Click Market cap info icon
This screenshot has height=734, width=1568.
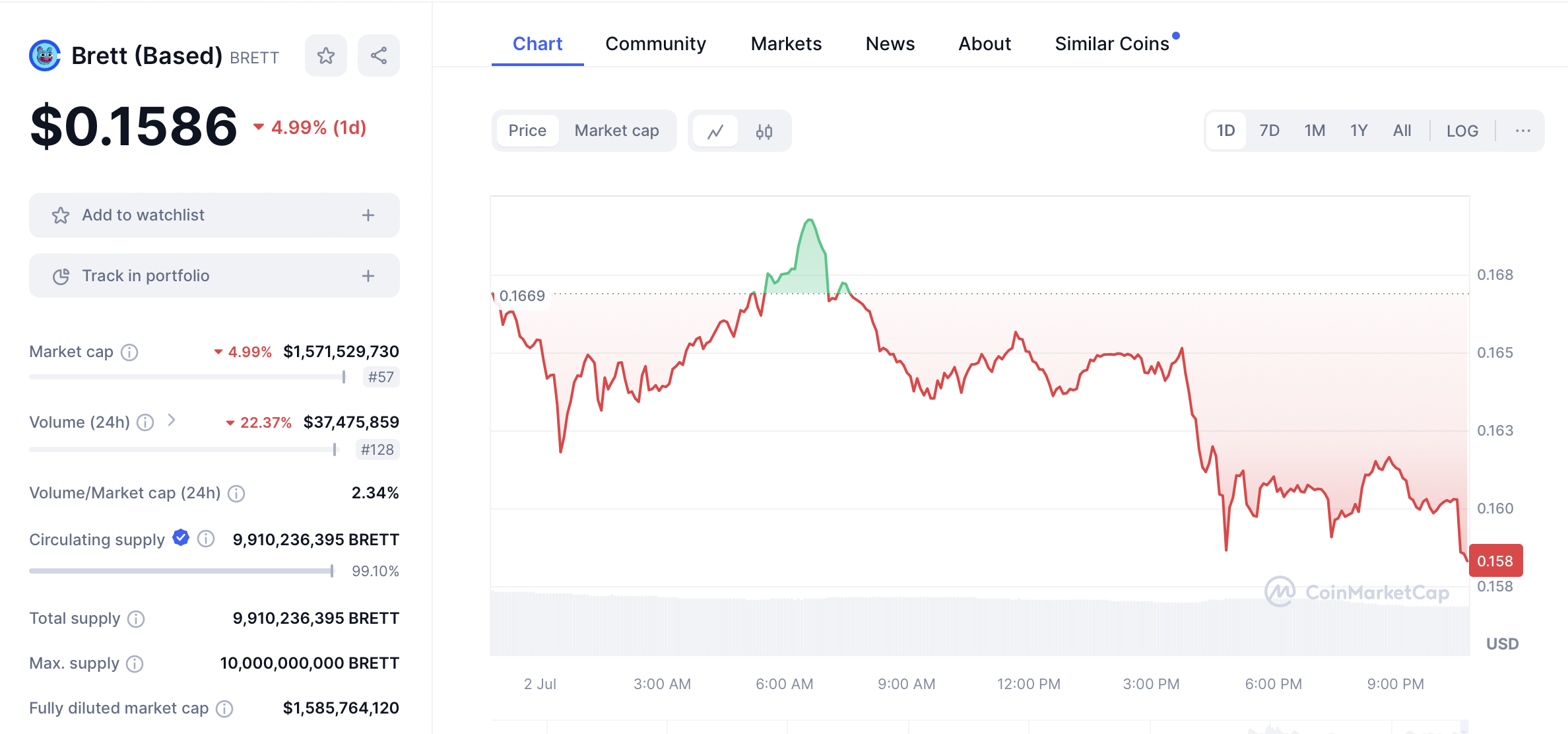(129, 352)
